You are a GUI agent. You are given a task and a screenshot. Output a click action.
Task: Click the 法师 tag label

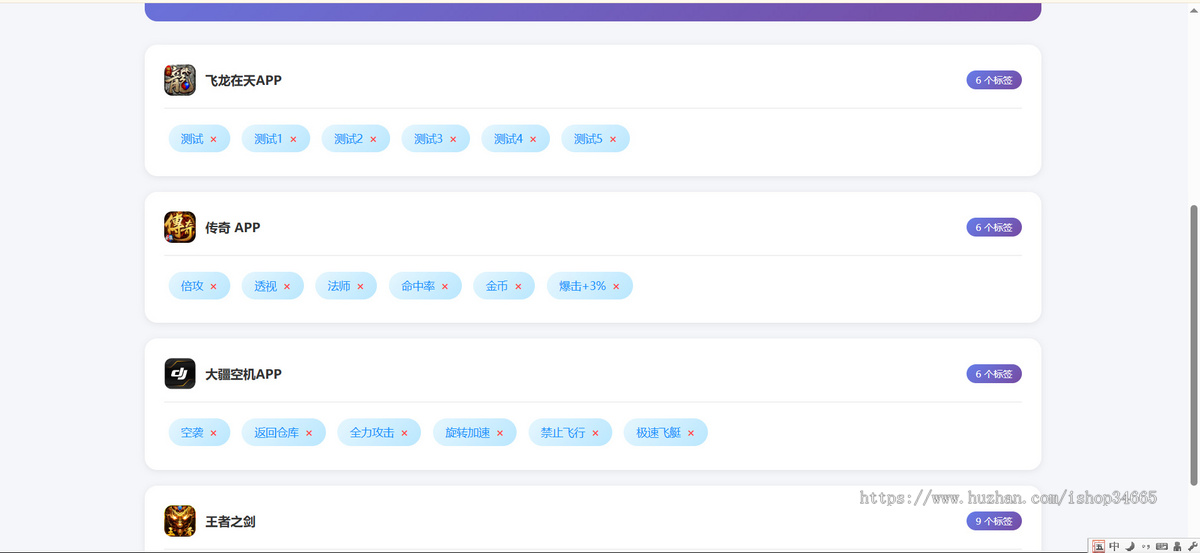tap(339, 286)
